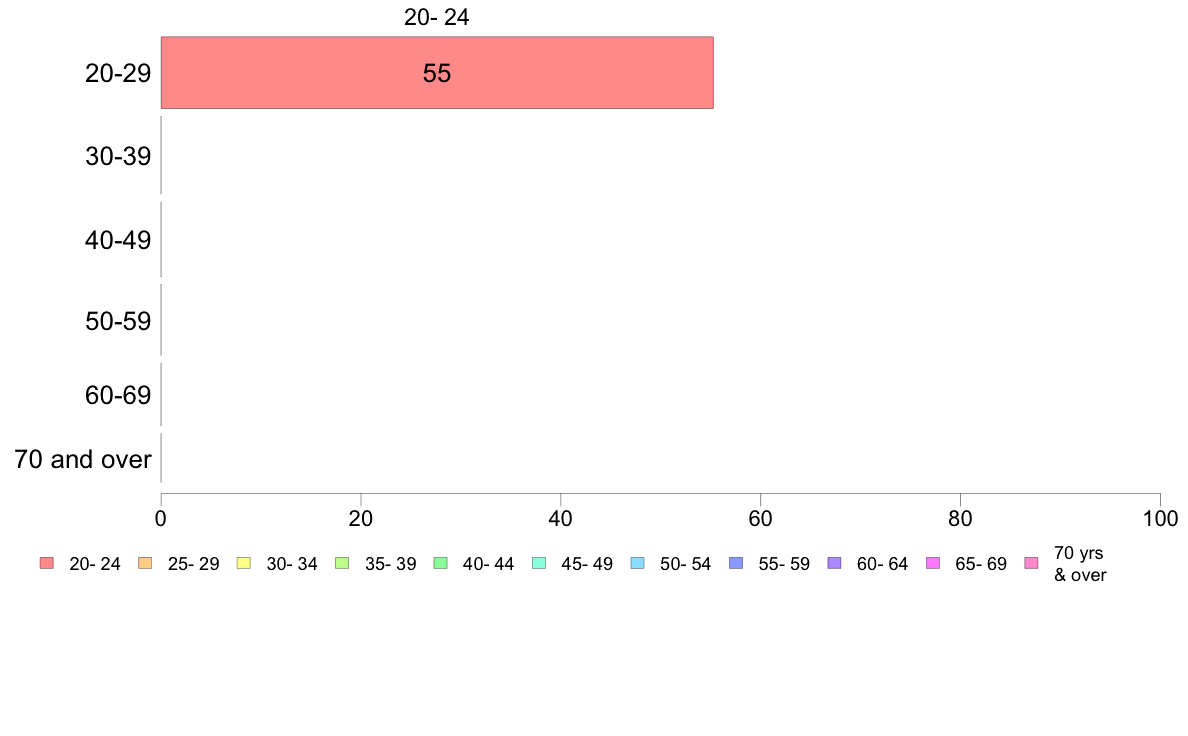The image size is (1188, 736).
Task: Click the 30-39 category axis label
Action: (x=118, y=157)
